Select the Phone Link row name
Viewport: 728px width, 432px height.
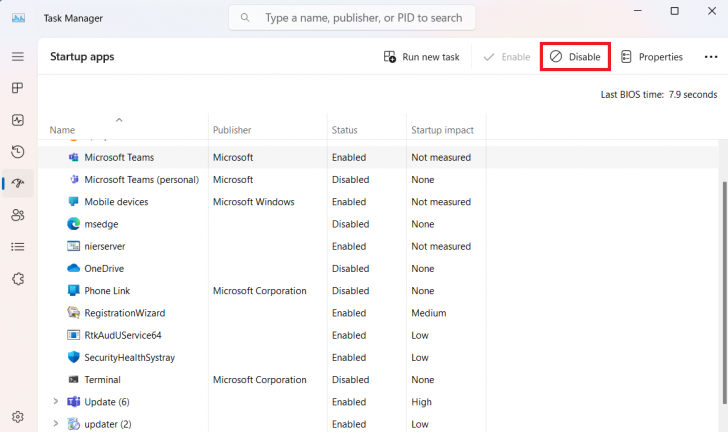[x=107, y=291]
